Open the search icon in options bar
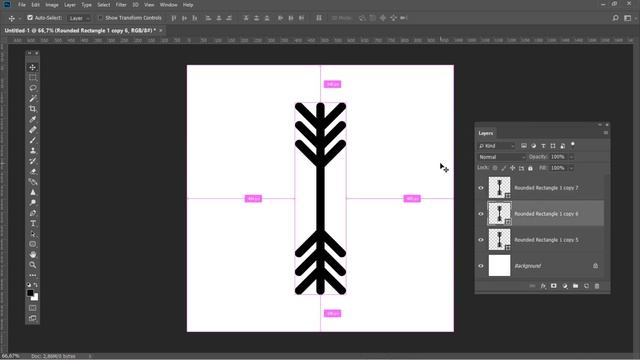The height and width of the screenshot is (360, 640). coord(616,18)
